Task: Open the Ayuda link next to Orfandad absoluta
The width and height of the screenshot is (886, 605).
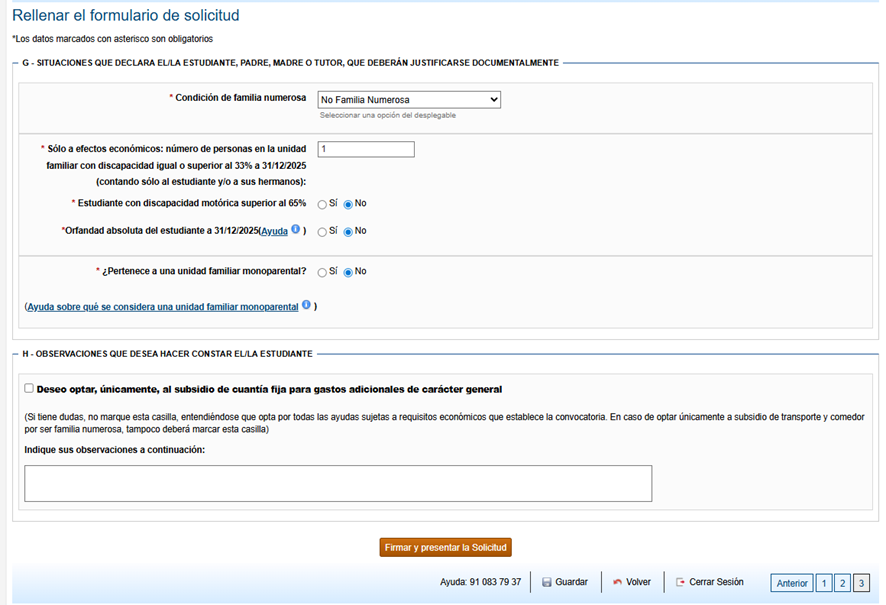Action: tap(274, 231)
